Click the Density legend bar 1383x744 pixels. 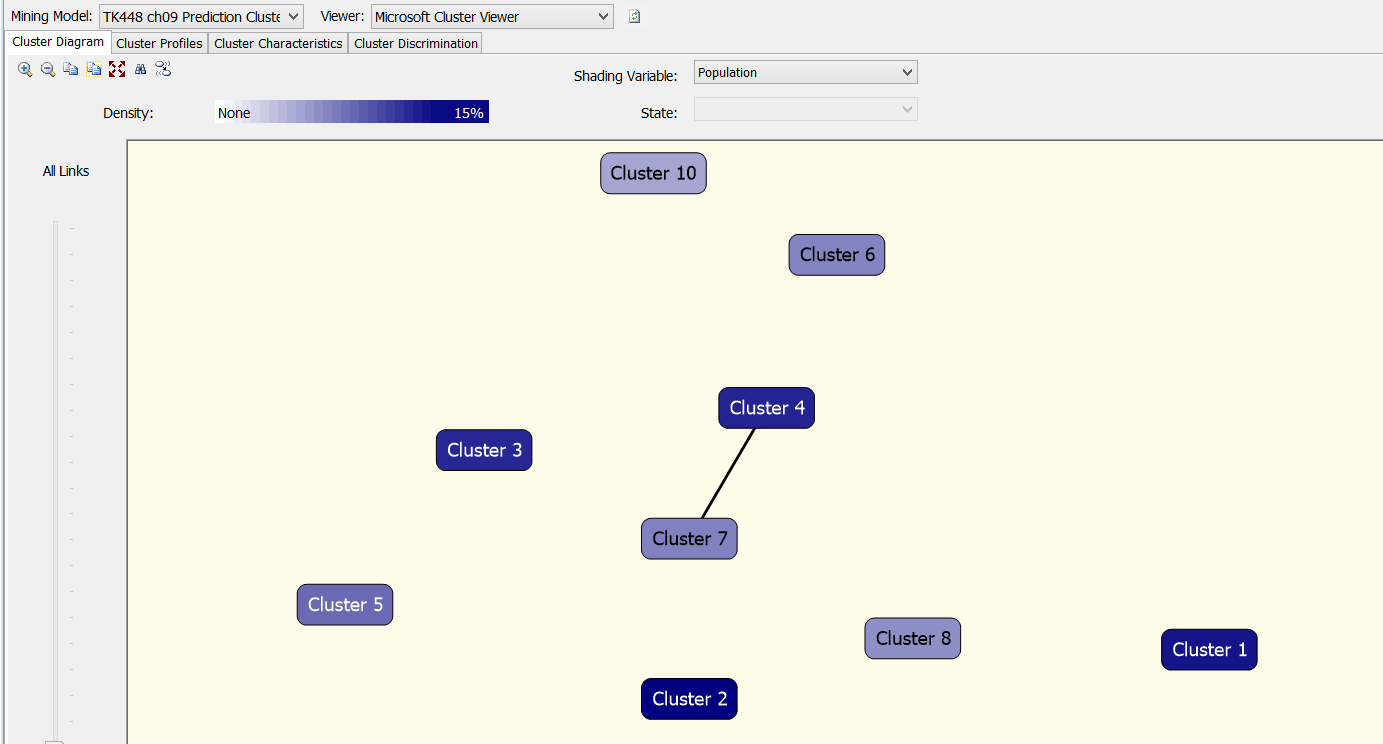click(352, 111)
